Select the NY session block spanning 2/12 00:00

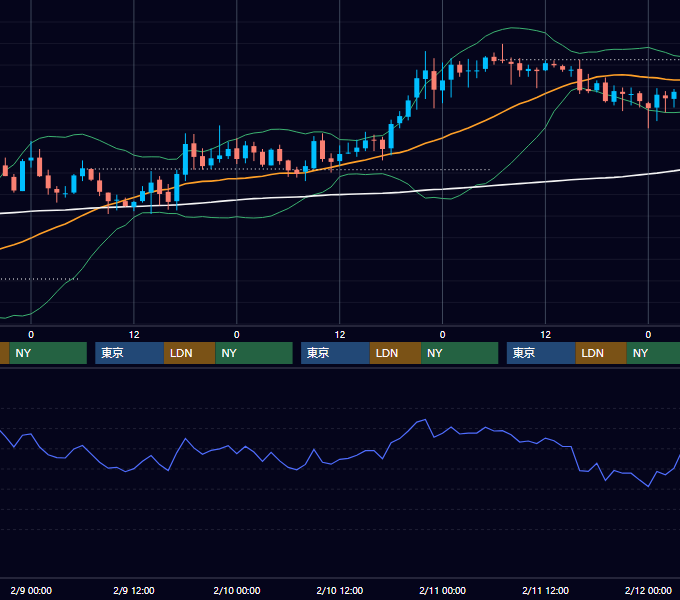point(653,353)
